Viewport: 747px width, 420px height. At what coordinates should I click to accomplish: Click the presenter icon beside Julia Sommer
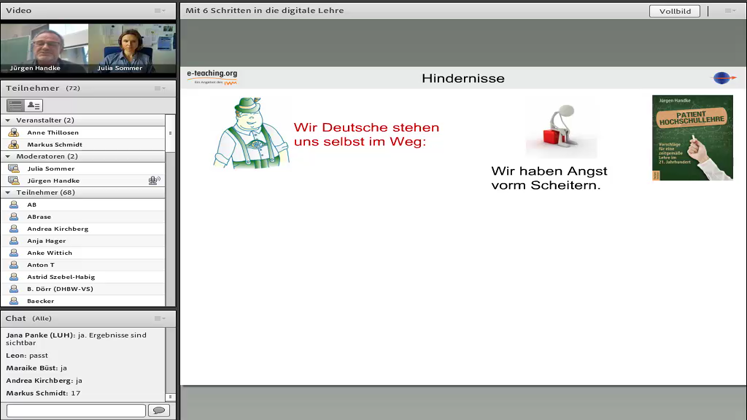coord(13,169)
